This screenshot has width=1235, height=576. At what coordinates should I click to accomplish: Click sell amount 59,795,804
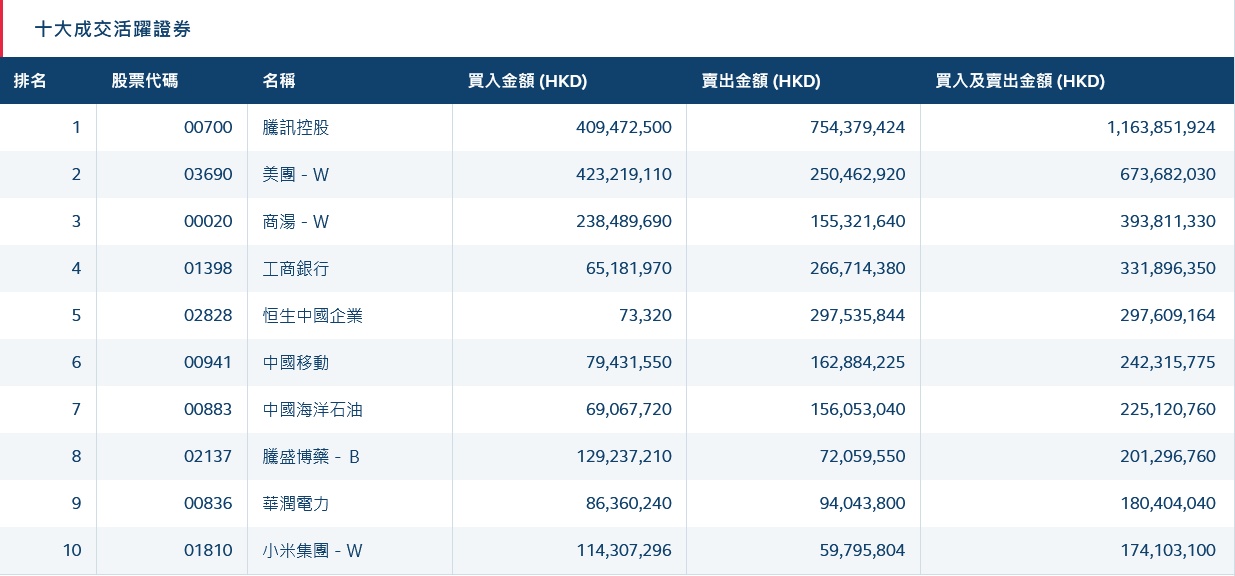pyautogui.click(x=863, y=550)
